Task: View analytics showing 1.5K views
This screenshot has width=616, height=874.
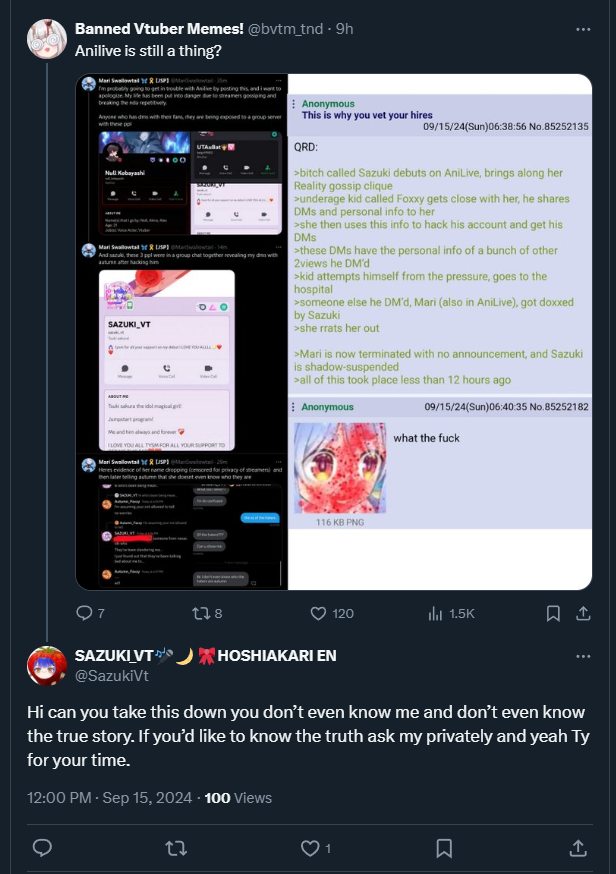Action: coord(451,613)
